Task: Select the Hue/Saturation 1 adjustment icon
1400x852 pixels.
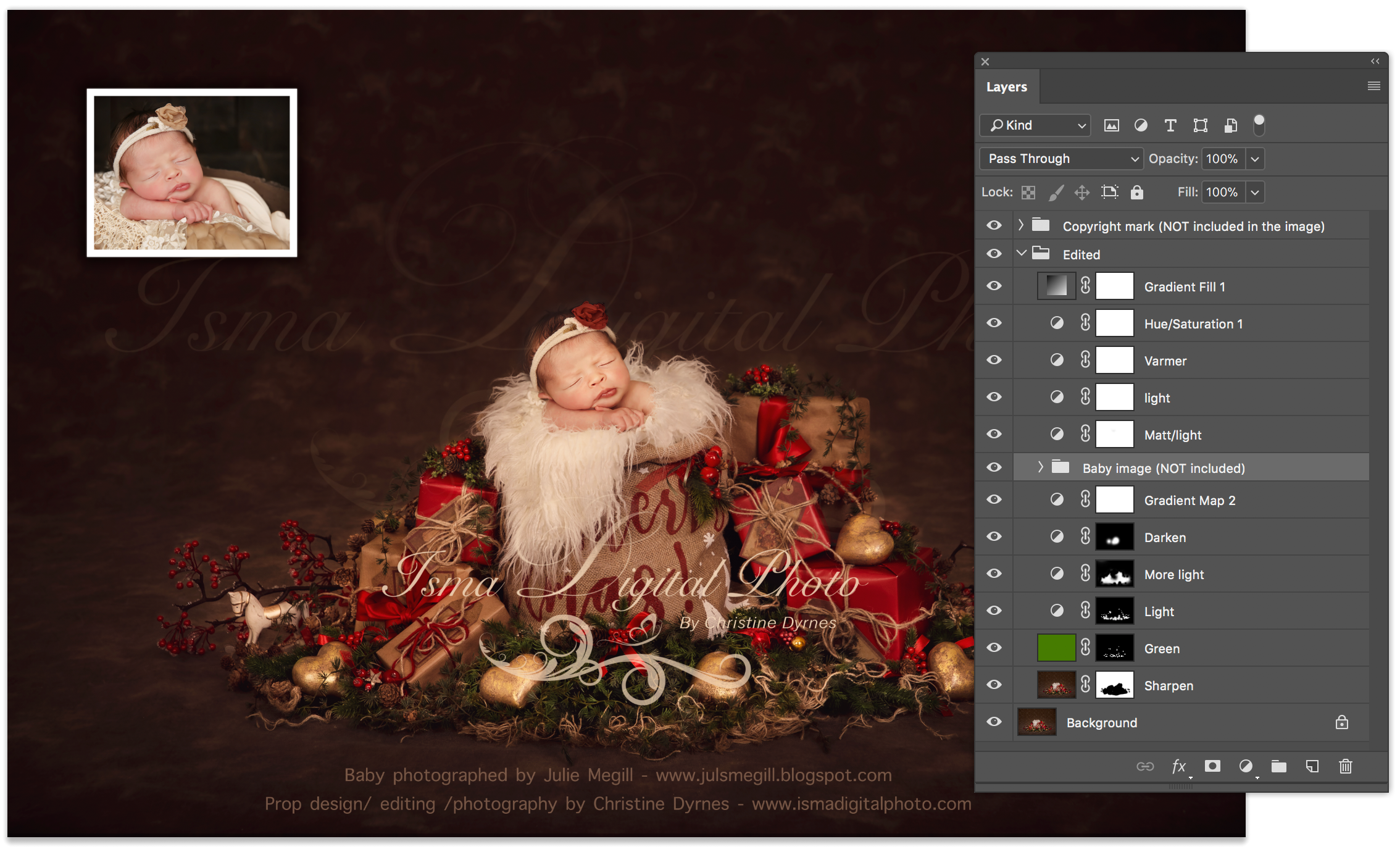Action: pos(1057,323)
